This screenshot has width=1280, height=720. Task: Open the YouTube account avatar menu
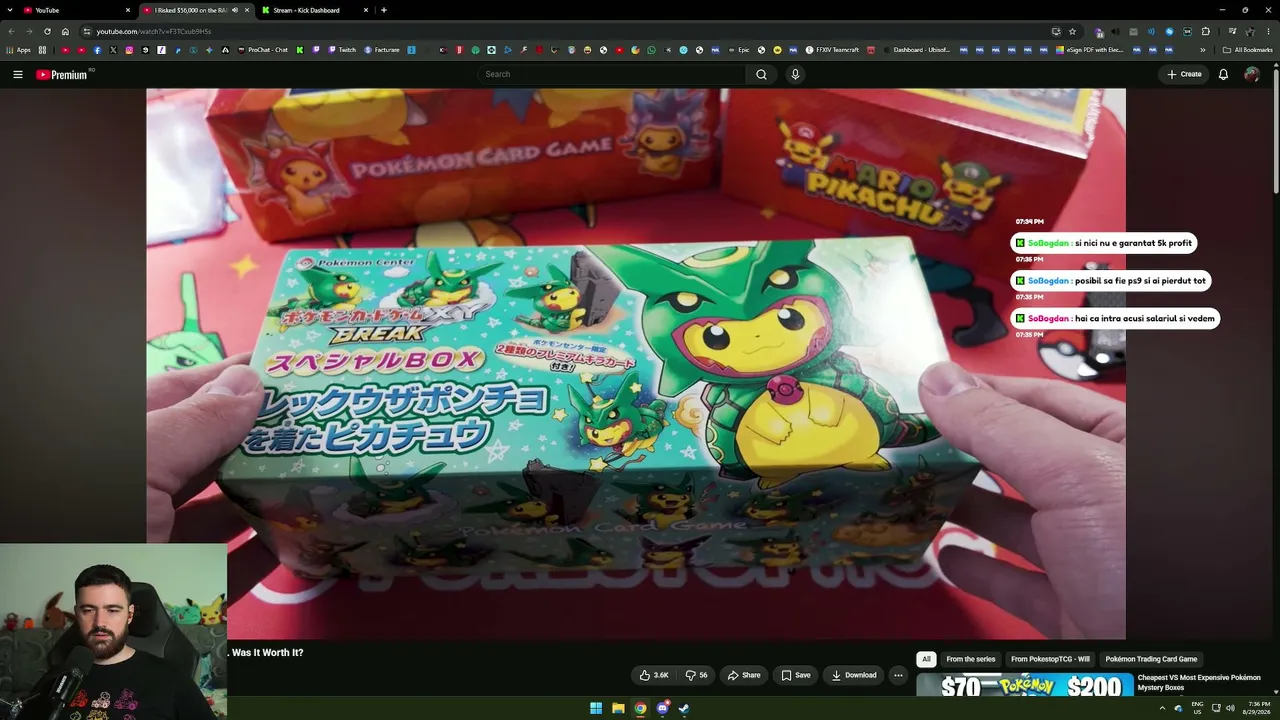(1252, 74)
